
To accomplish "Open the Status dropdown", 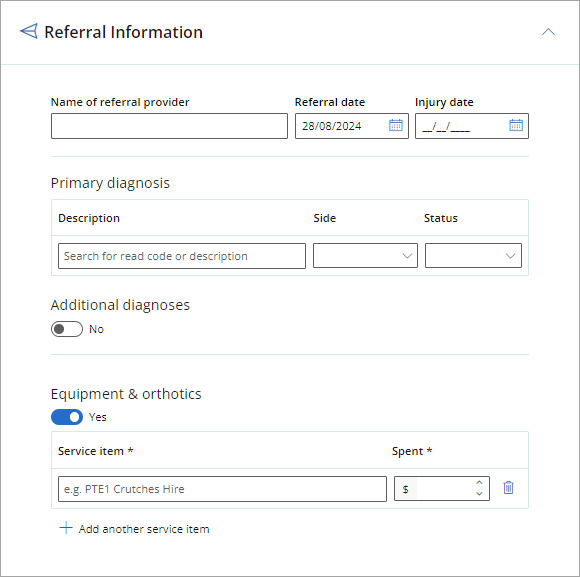I will point(473,255).
